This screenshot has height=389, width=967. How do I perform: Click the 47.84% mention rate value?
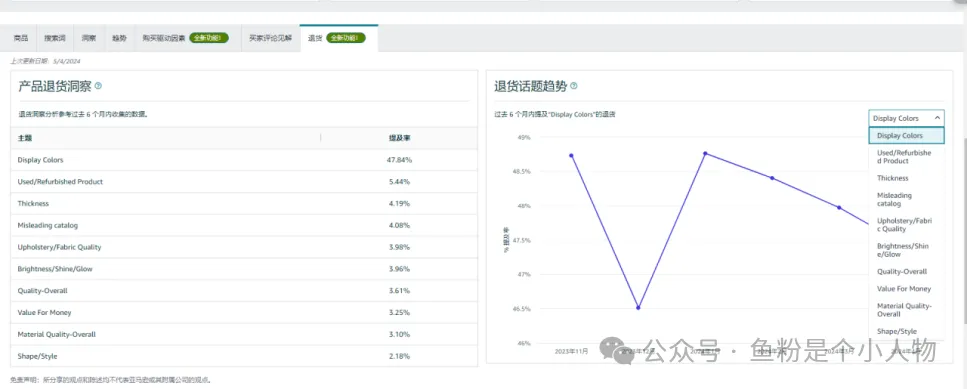[x=400, y=160]
